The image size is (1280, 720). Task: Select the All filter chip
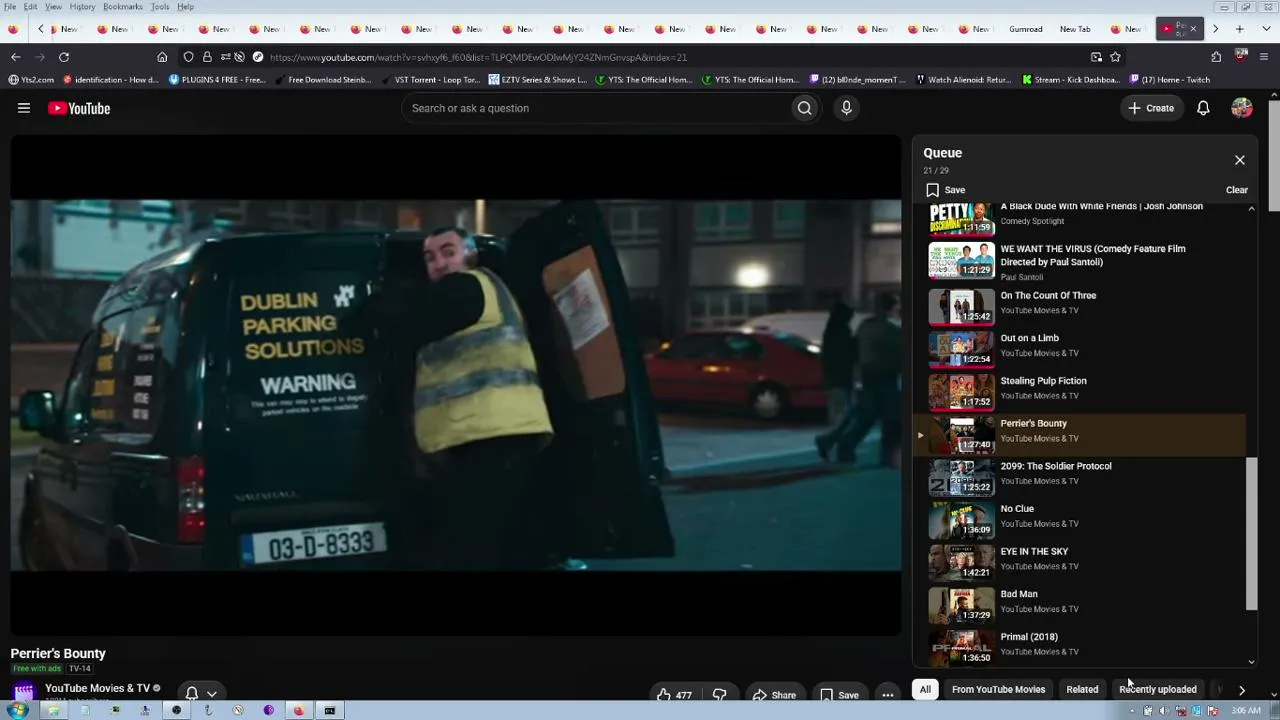coord(925,689)
